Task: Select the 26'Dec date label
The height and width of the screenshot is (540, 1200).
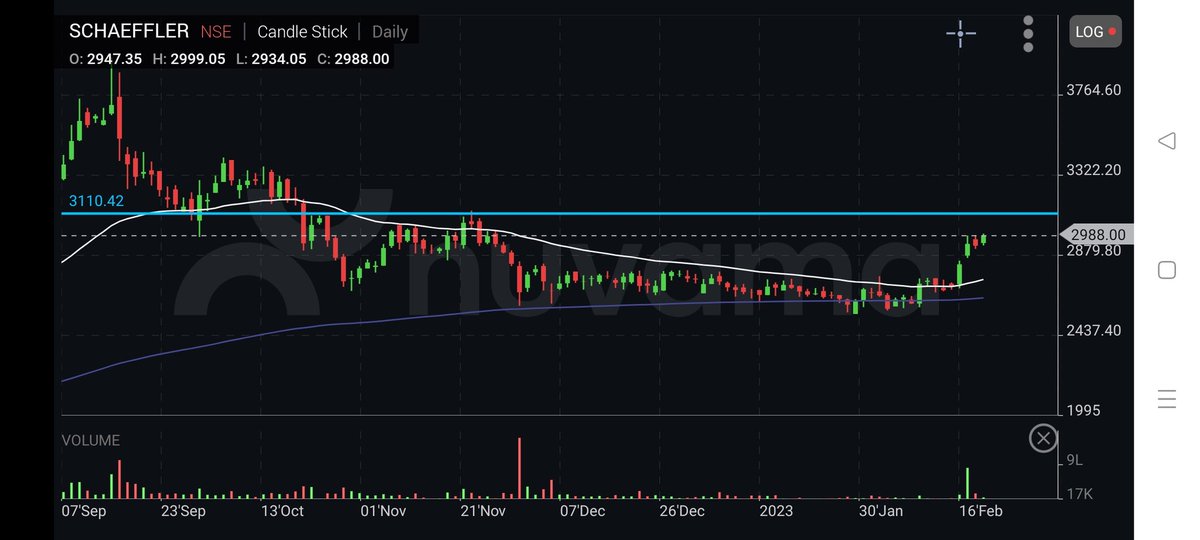Action: 681,511
